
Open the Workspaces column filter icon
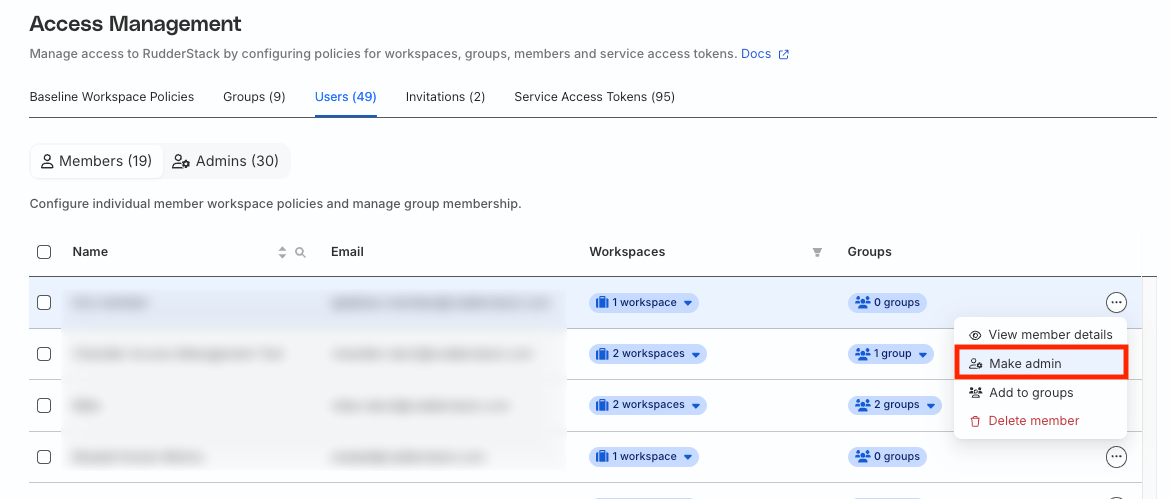tap(817, 253)
